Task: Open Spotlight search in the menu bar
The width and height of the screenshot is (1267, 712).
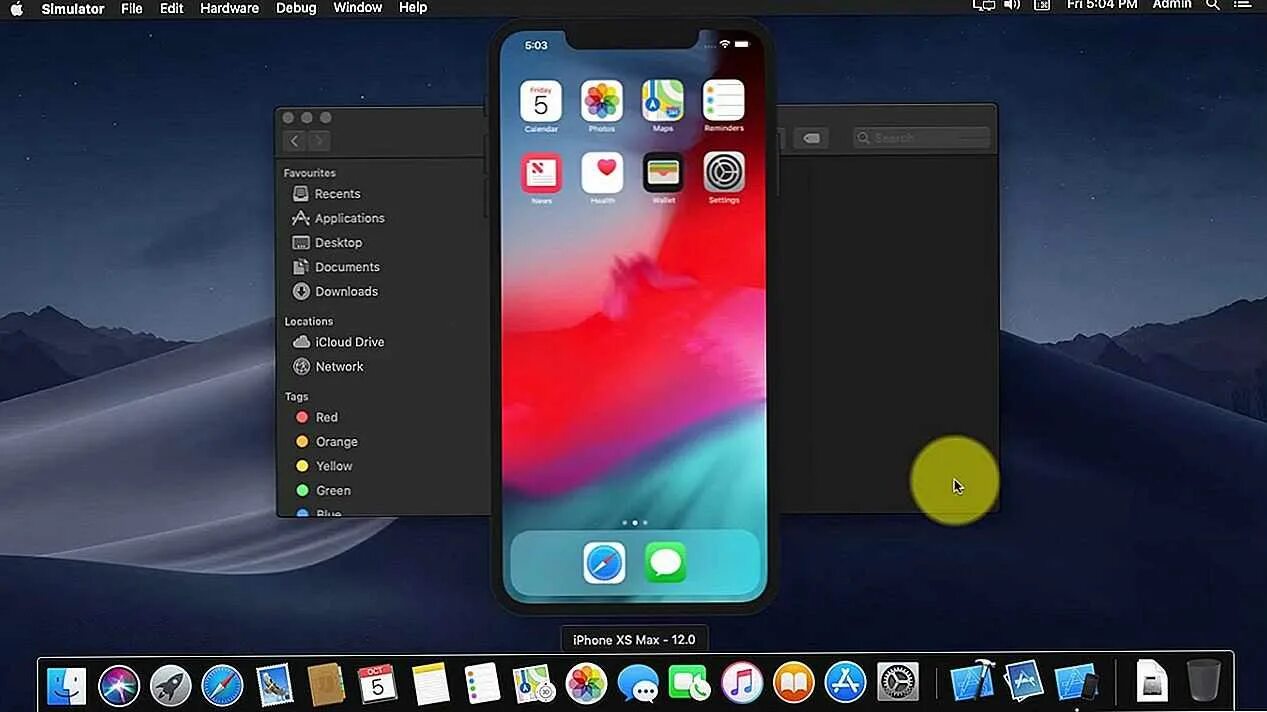Action: (1213, 5)
